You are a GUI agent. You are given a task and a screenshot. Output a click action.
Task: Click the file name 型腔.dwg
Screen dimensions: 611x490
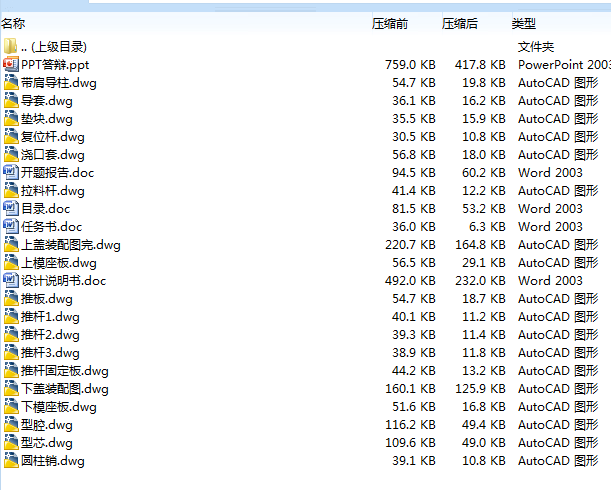[x=47, y=425]
